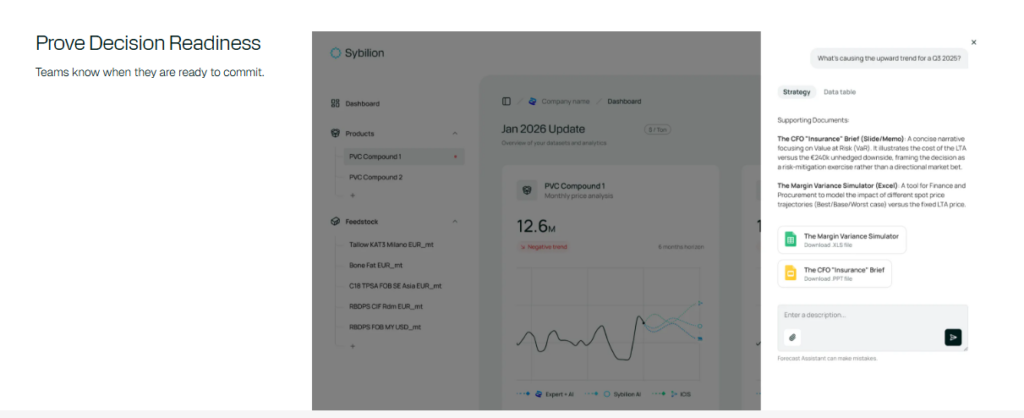
Task: Click the sidebar panel toggle icon
Action: tap(506, 101)
